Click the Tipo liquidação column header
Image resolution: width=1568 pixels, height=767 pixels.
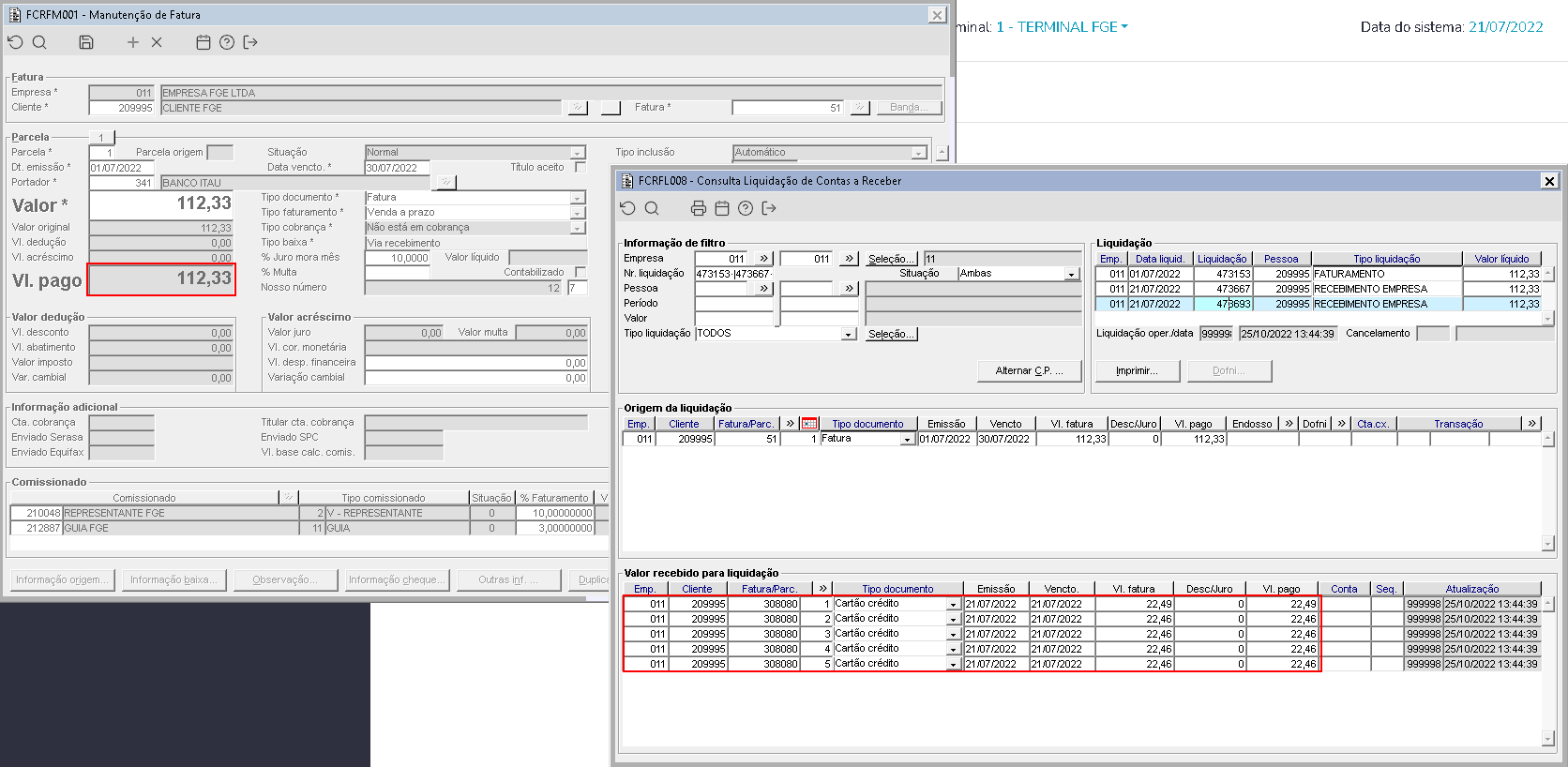coord(1386,259)
